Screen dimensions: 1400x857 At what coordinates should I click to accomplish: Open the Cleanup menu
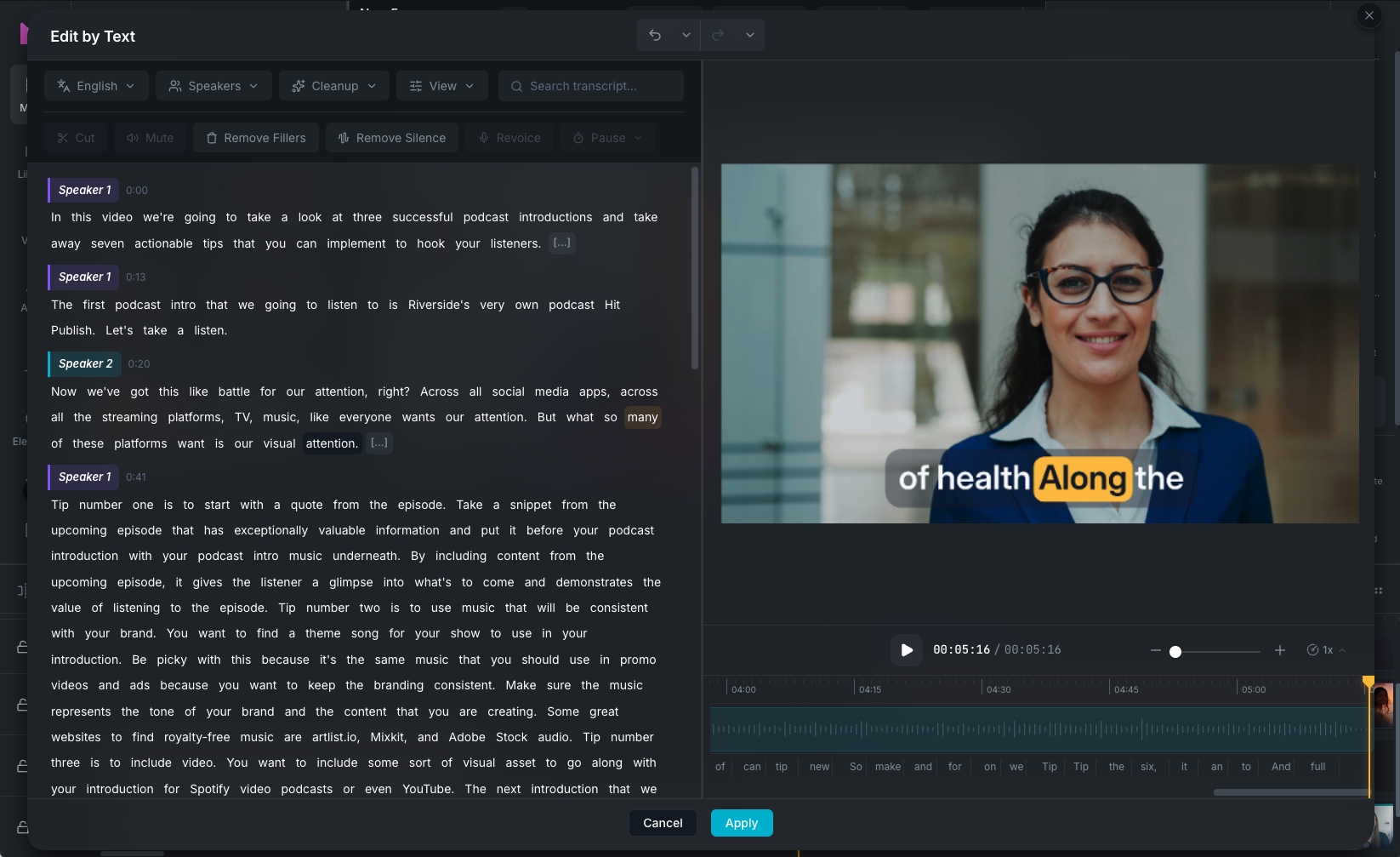coord(333,85)
